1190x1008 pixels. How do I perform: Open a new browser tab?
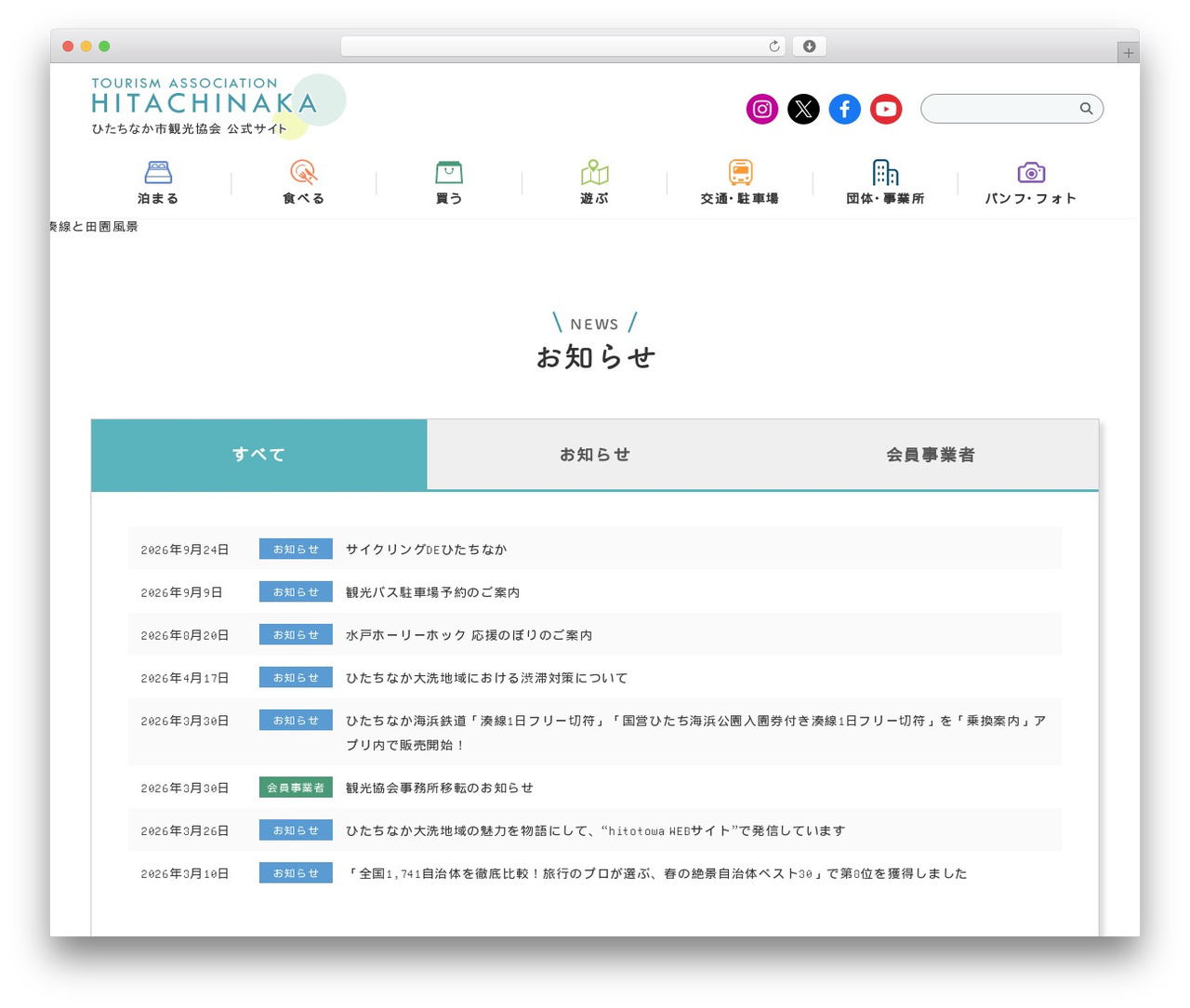click(1129, 53)
